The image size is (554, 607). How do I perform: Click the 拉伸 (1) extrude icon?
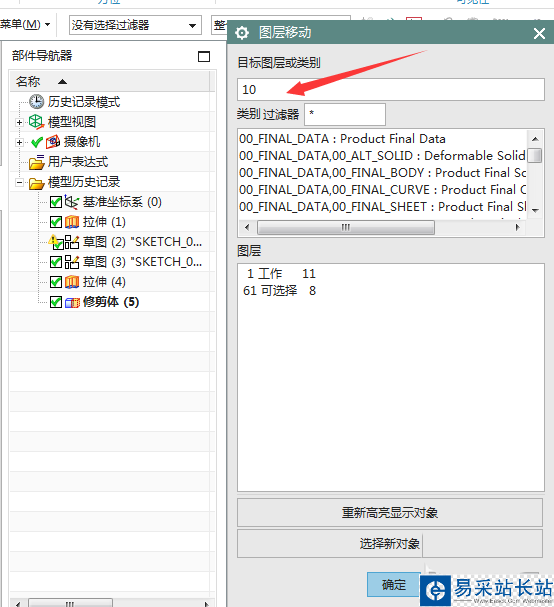(72, 222)
